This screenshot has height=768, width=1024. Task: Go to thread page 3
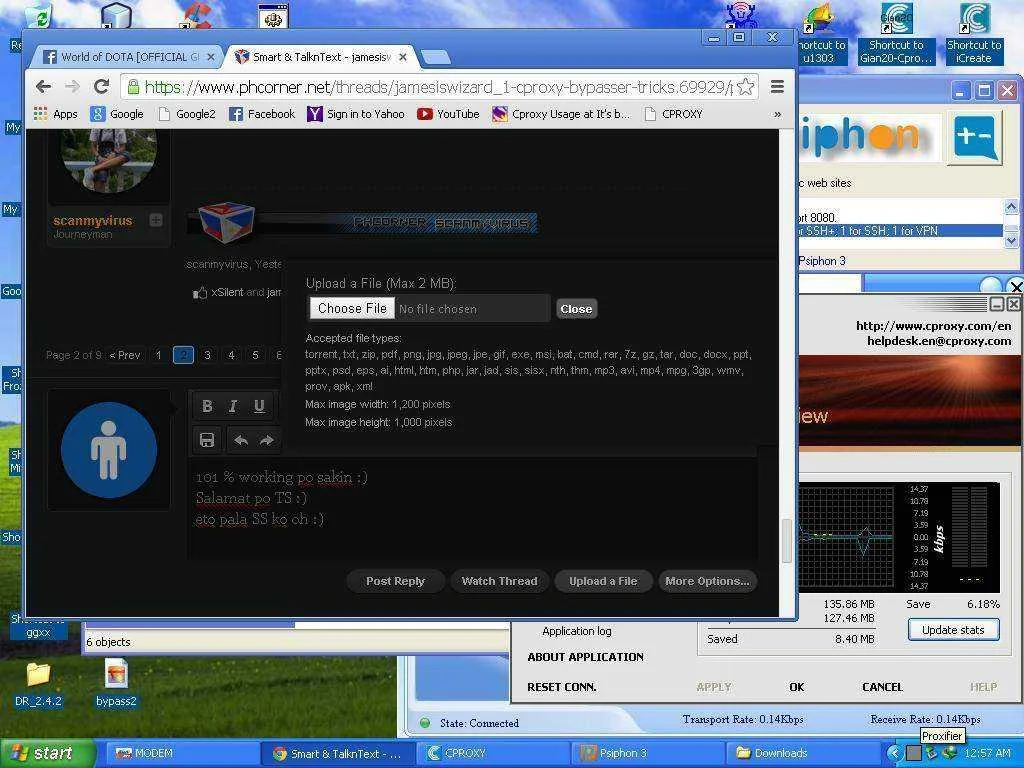(x=207, y=355)
